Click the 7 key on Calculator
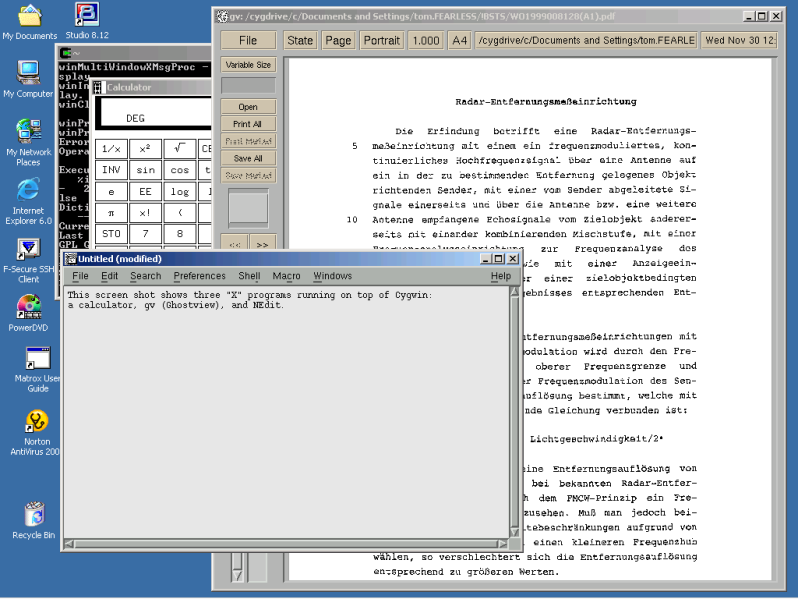The image size is (798, 599). pyautogui.click(x=145, y=234)
